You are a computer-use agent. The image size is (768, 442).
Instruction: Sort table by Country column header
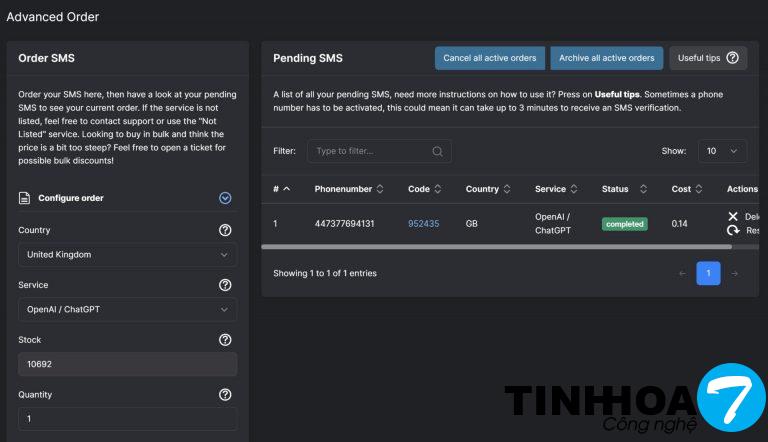pos(488,189)
